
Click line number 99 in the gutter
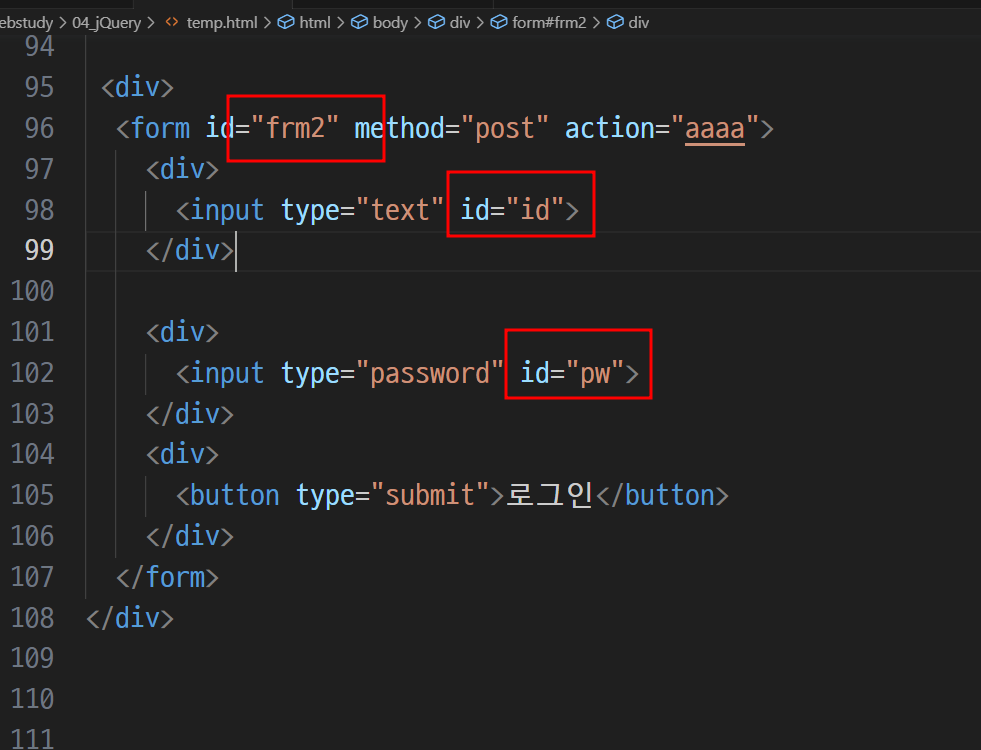click(x=39, y=250)
